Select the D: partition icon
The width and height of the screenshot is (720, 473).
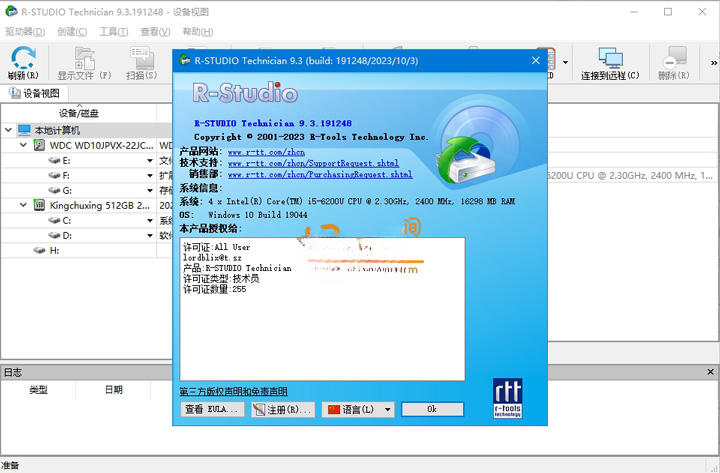(54, 235)
